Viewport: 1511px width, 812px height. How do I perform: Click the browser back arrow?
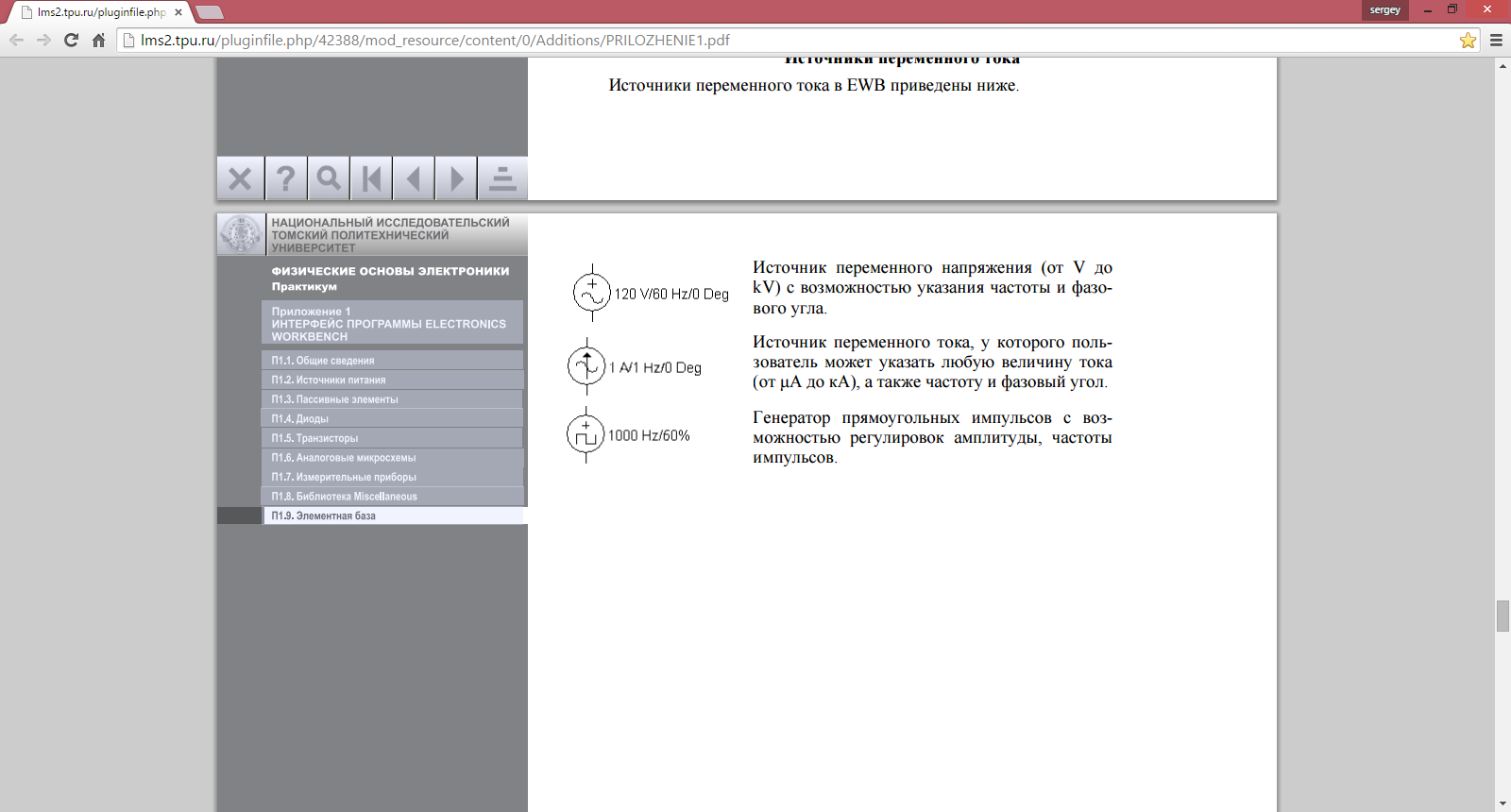(16, 40)
